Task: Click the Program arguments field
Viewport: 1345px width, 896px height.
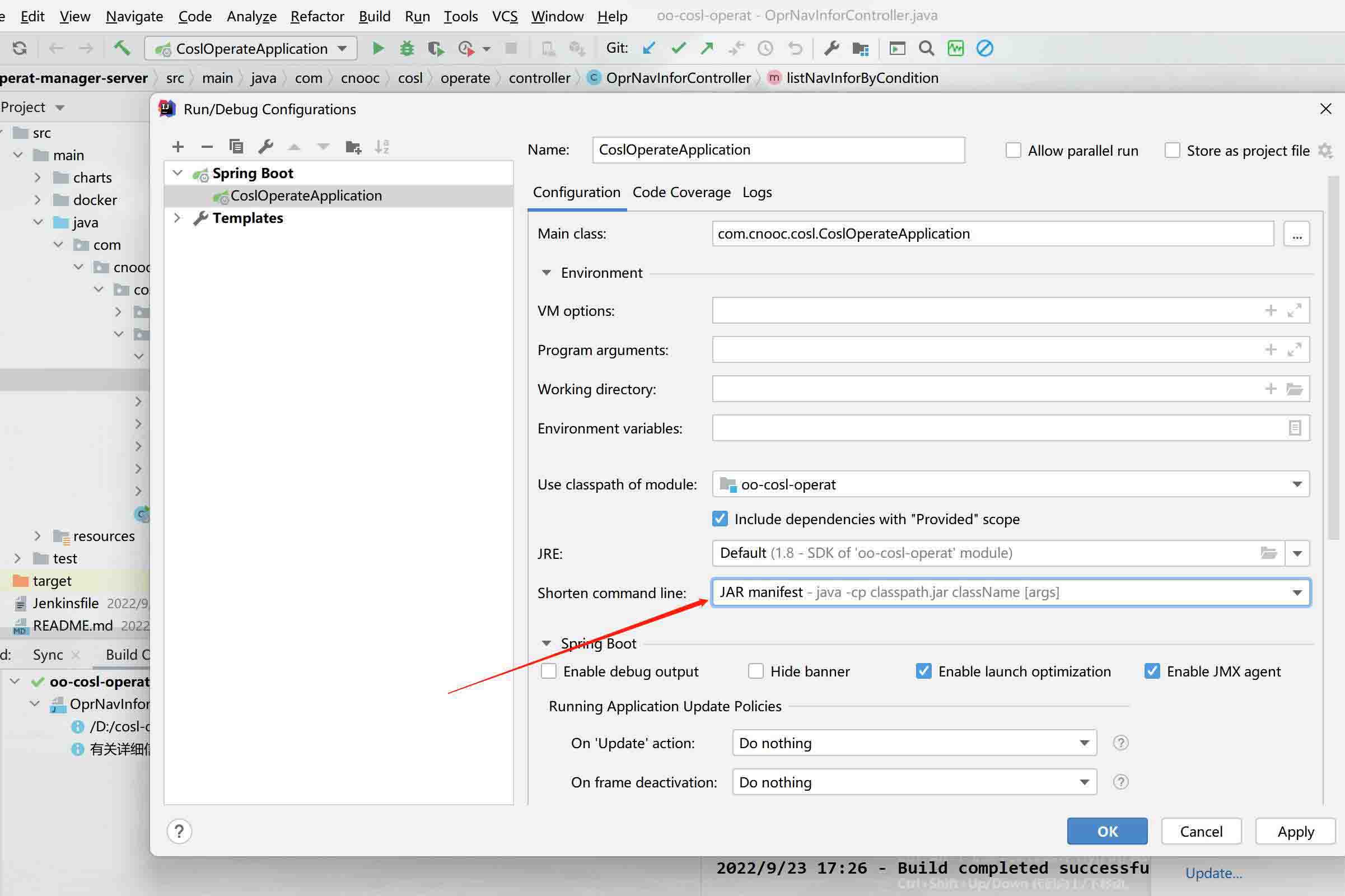Action: [x=1010, y=349]
